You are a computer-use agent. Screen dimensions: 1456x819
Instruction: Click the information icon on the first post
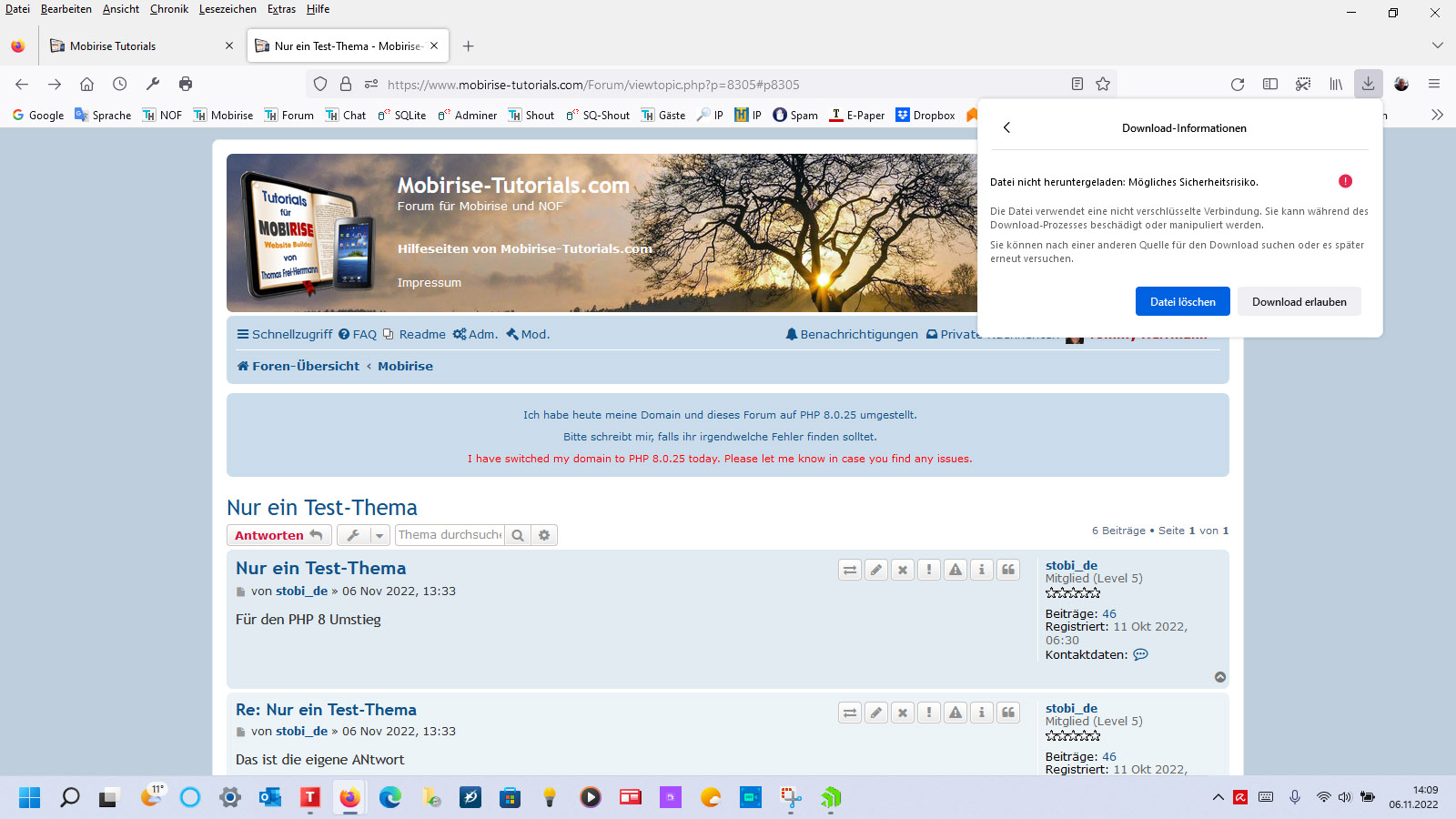tap(982, 570)
